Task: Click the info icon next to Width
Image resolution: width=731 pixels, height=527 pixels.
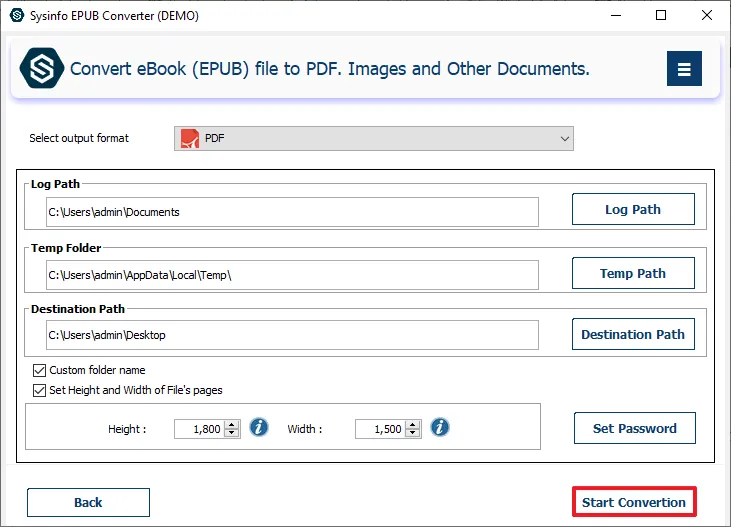Action: coord(440,427)
